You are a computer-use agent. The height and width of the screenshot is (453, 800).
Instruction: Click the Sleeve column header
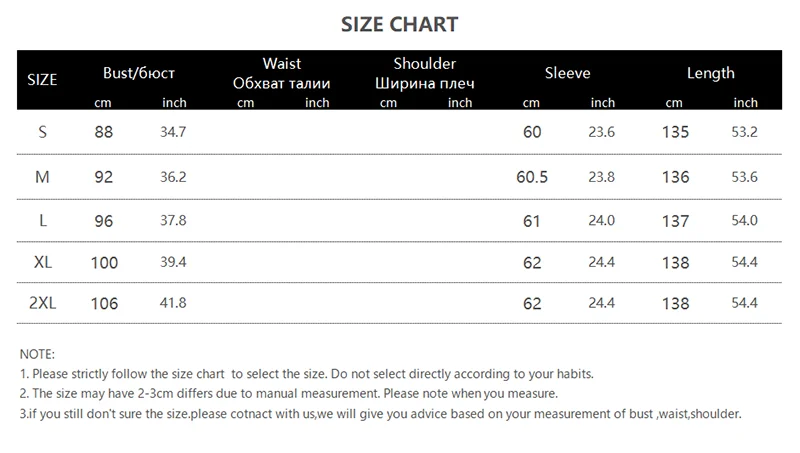point(567,73)
